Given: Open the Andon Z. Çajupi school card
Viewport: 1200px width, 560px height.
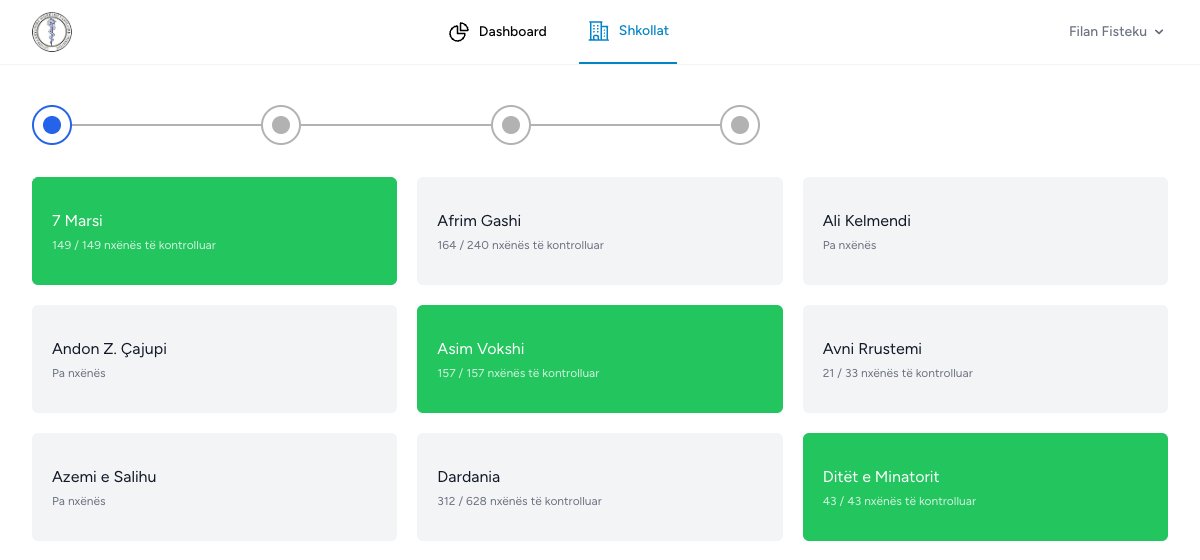Looking at the screenshot, I should click(214, 359).
